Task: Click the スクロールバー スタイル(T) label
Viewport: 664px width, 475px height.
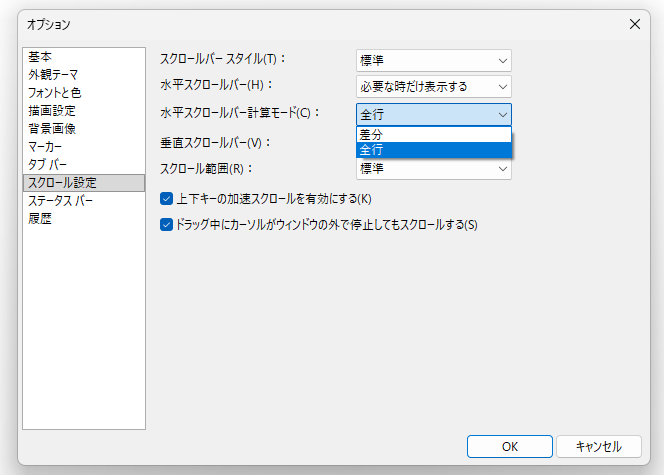Action: [x=222, y=59]
